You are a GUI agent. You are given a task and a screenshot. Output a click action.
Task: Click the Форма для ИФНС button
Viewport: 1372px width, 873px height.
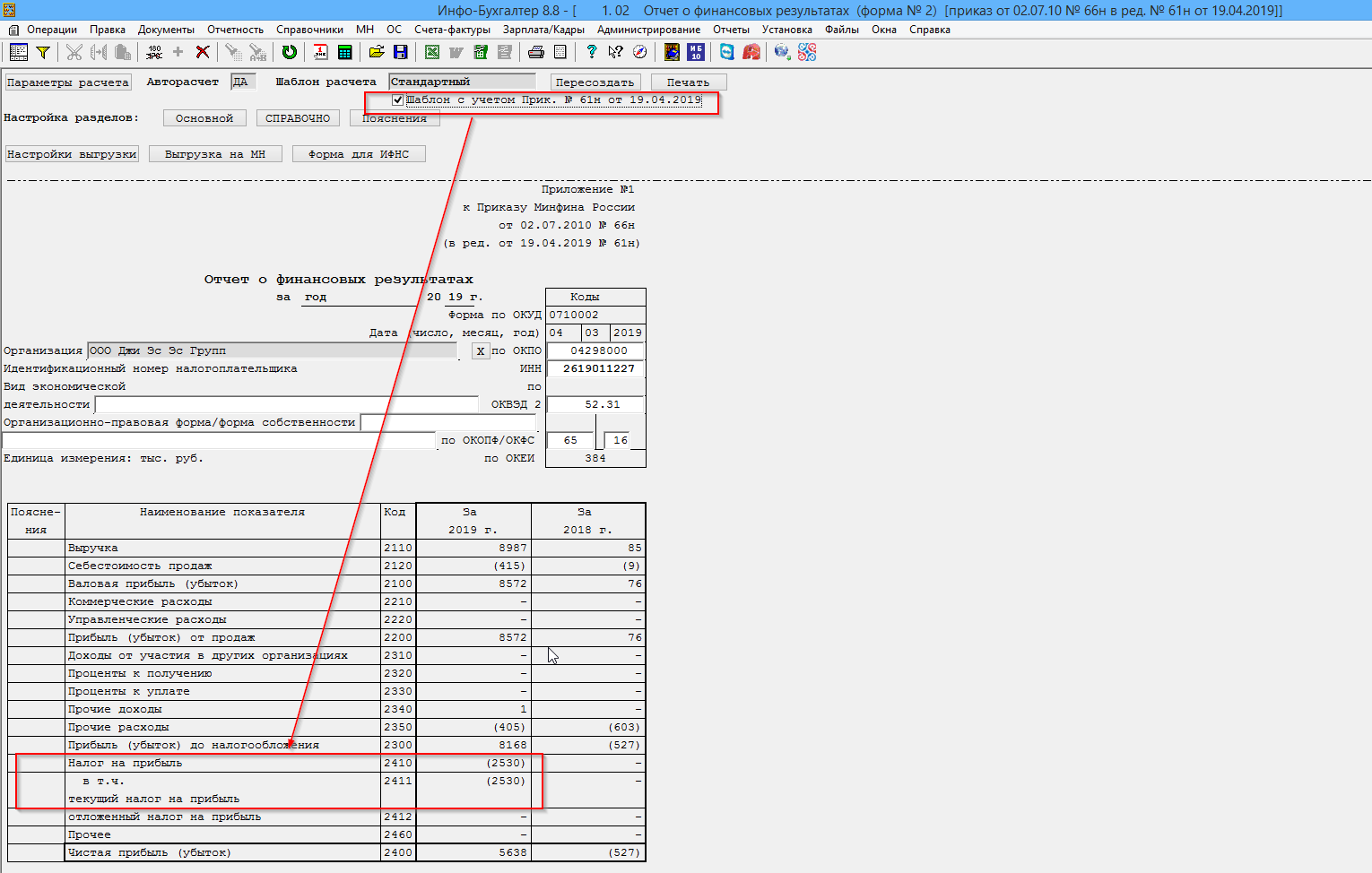[359, 154]
